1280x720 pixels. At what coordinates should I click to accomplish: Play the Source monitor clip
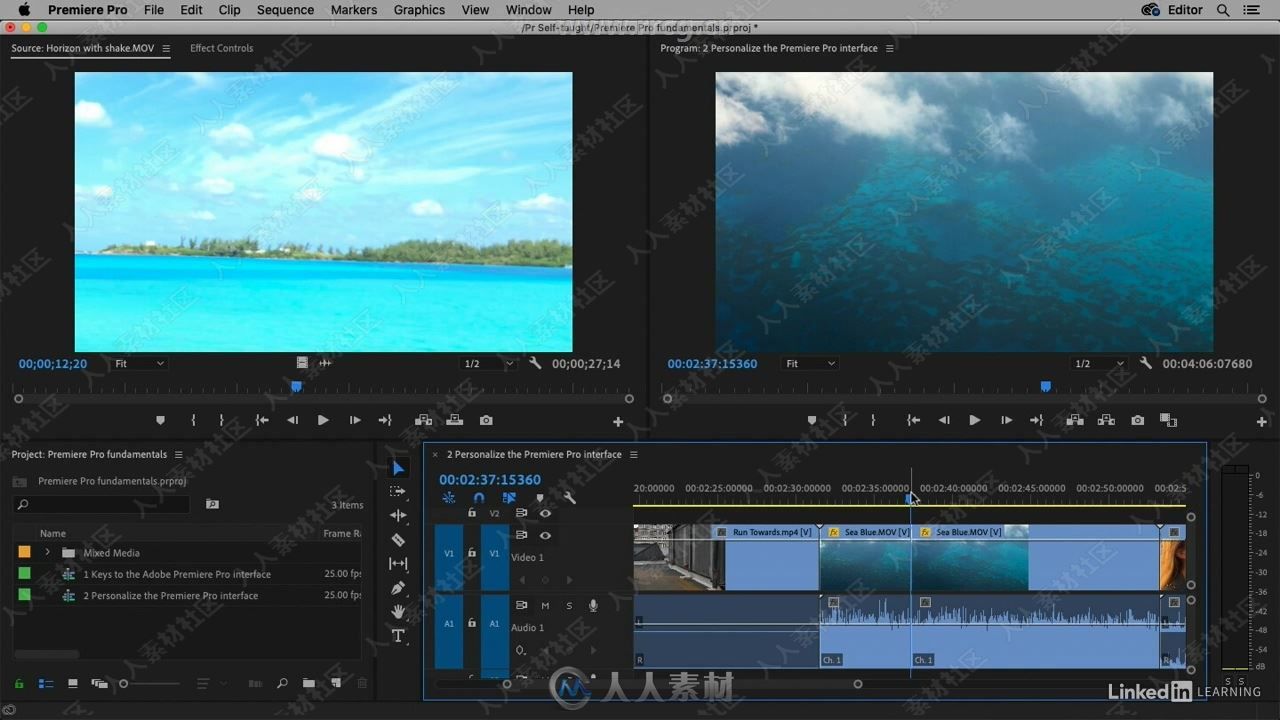(x=323, y=421)
